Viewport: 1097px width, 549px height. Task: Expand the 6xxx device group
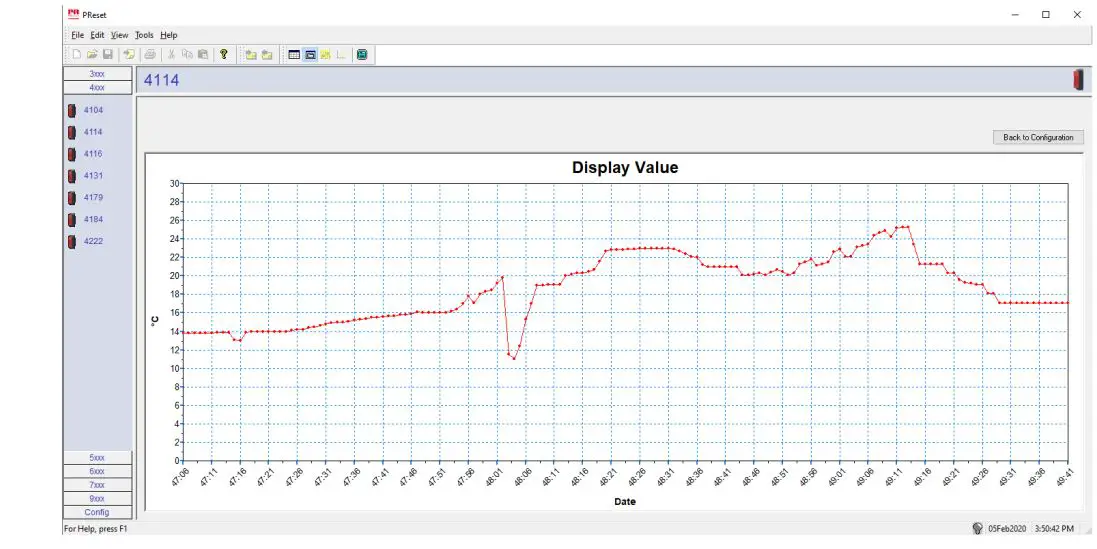97,471
